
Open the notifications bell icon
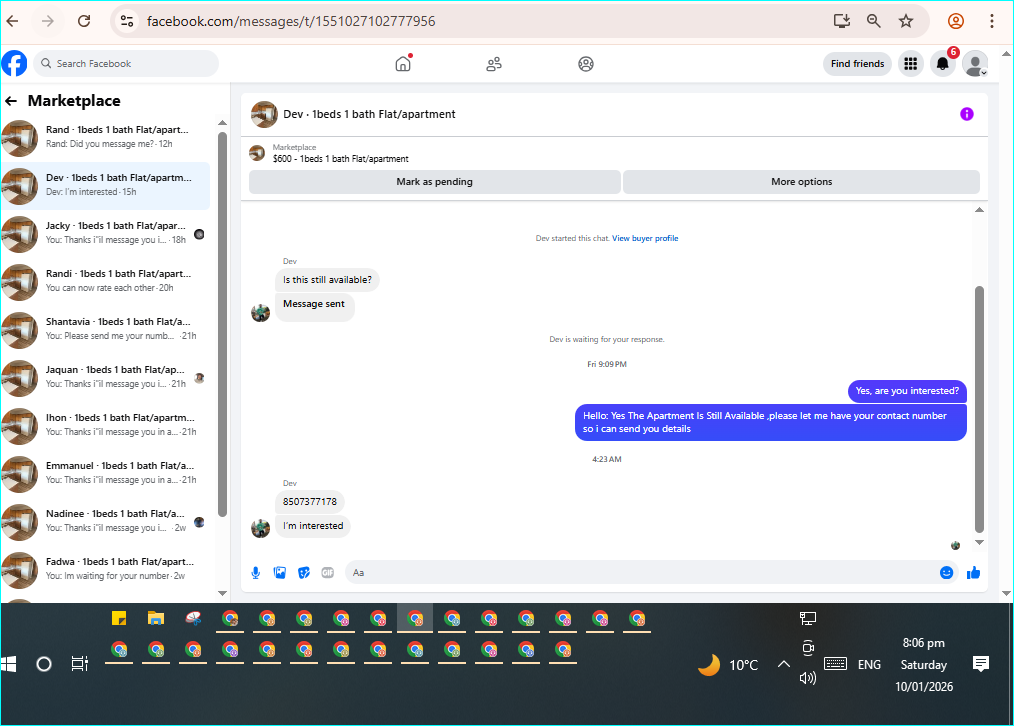[943, 63]
